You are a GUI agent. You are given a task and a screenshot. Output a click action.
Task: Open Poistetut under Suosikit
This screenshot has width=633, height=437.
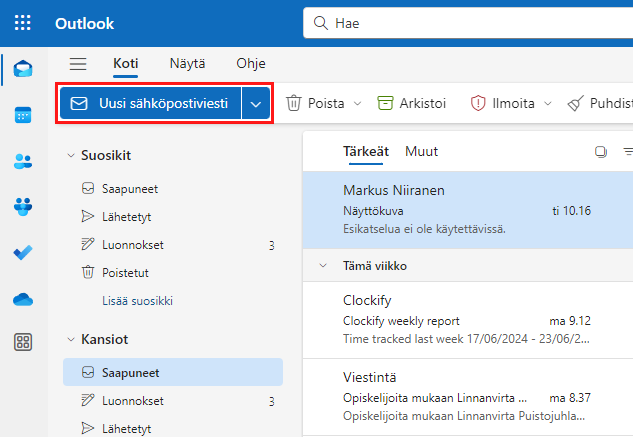pyautogui.click(x=173, y=273)
